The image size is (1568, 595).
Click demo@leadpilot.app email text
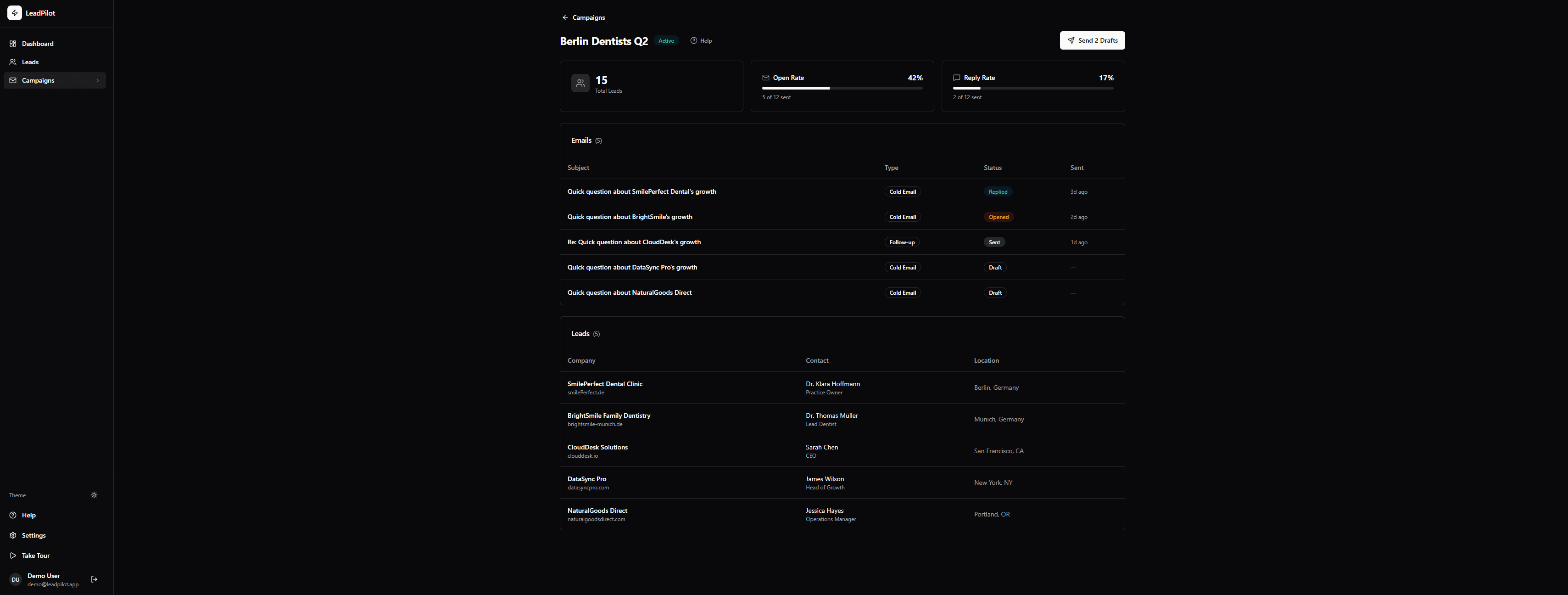[53, 584]
